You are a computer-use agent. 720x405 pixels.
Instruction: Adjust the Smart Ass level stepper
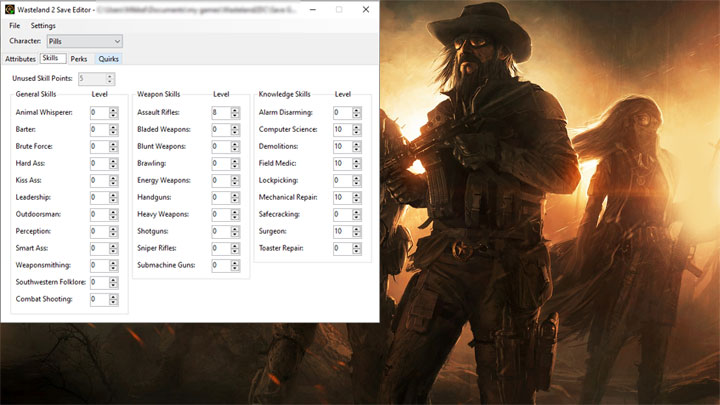[x=113, y=248]
